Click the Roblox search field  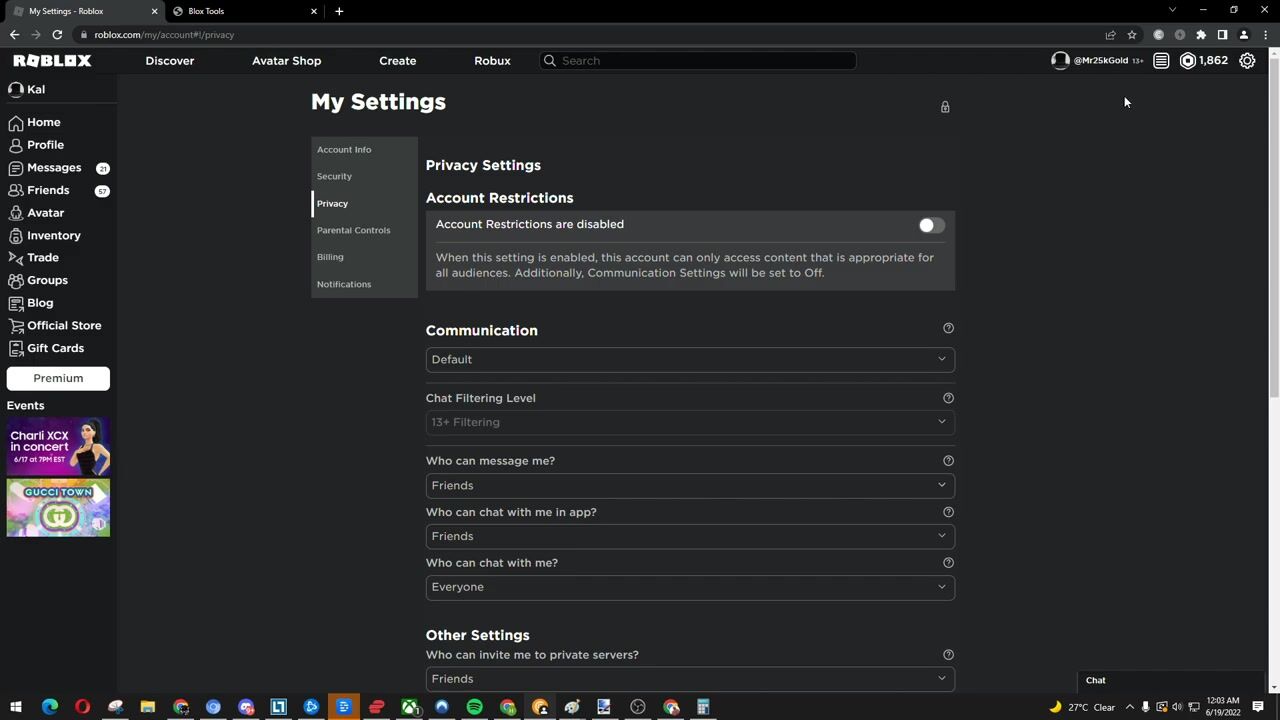coord(698,61)
